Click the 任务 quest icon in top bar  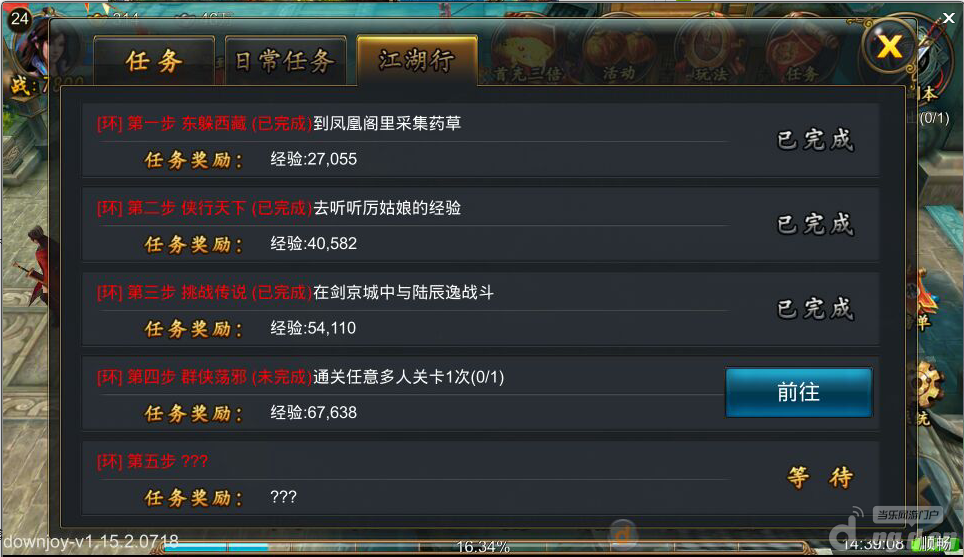click(802, 54)
